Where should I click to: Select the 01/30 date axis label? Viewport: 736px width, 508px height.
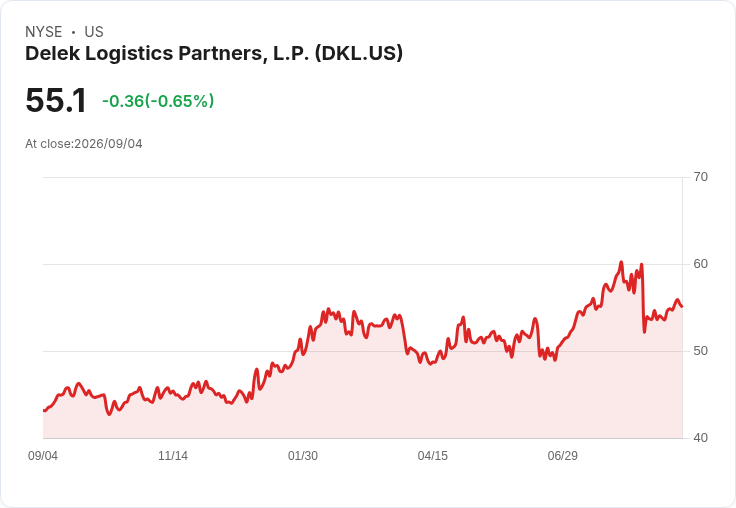[303, 455]
